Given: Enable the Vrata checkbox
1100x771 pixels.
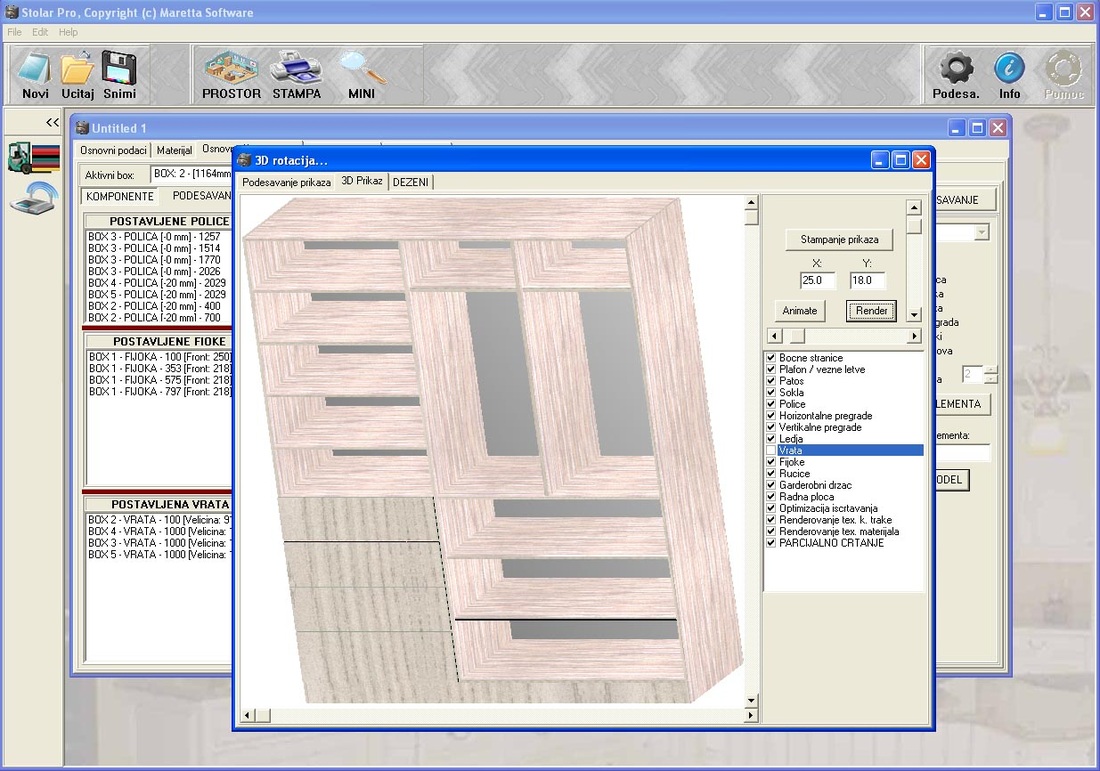Looking at the screenshot, I should pyautogui.click(x=771, y=451).
